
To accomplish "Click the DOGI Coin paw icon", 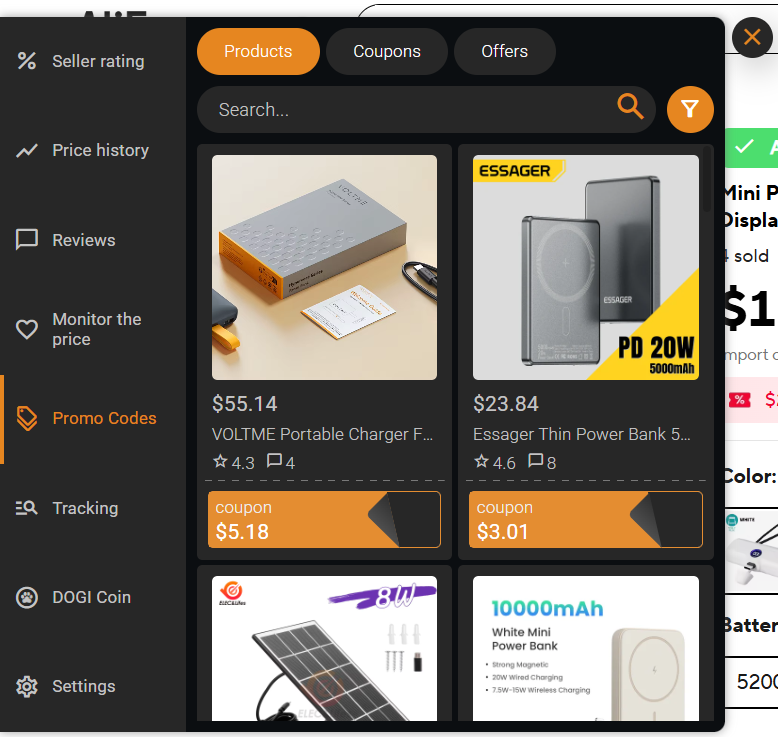I will click(x=27, y=597).
